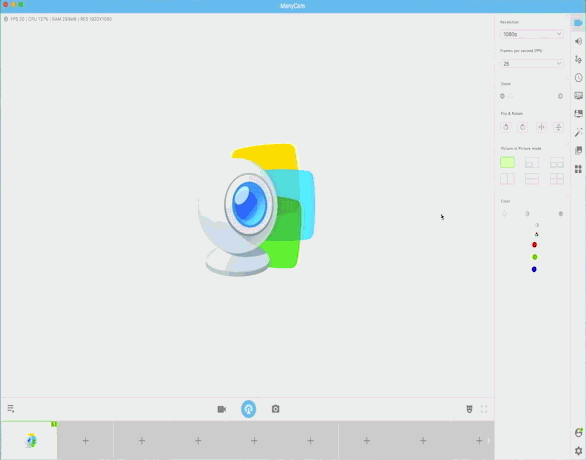
Task: Expand the presets list arrow at right
Action: click(x=489, y=441)
